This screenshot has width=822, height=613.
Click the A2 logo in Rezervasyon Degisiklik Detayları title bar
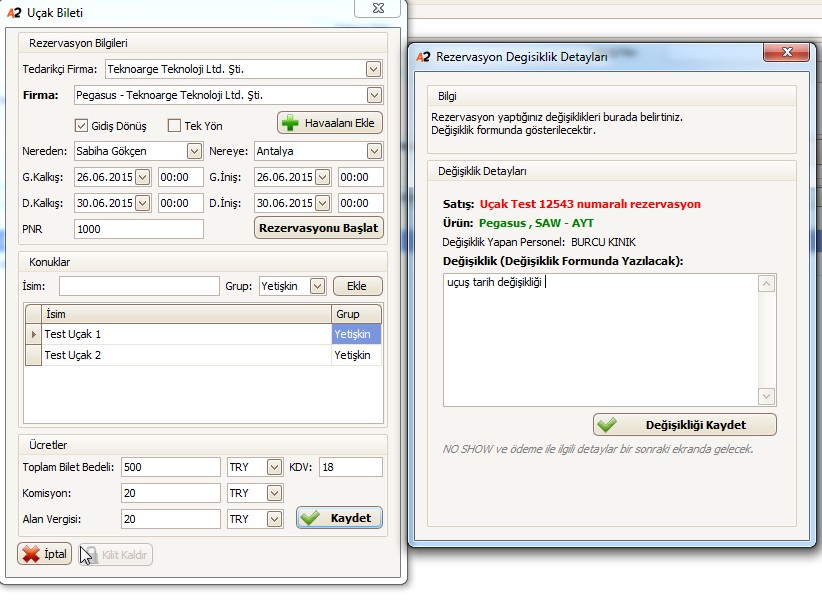click(x=423, y=57)
